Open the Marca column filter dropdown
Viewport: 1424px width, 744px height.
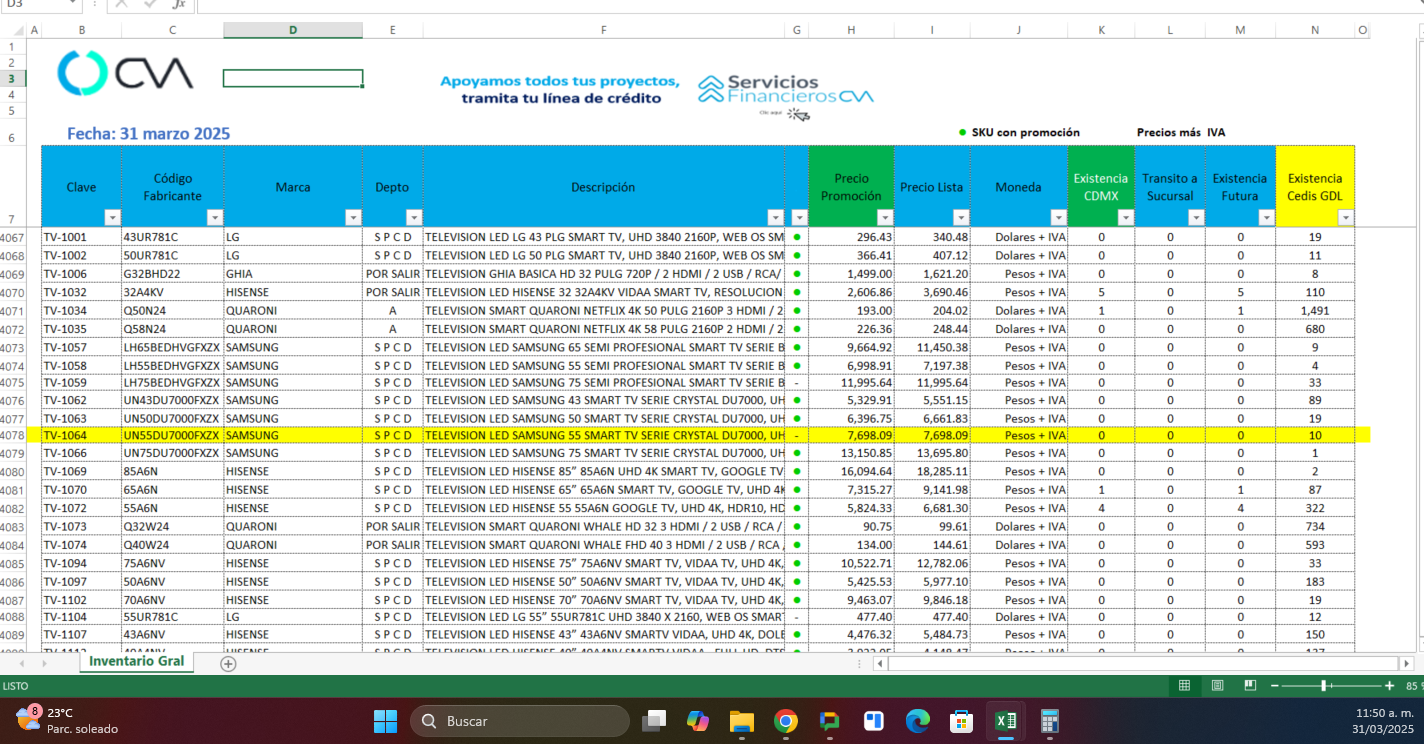(x=352, y=217)
